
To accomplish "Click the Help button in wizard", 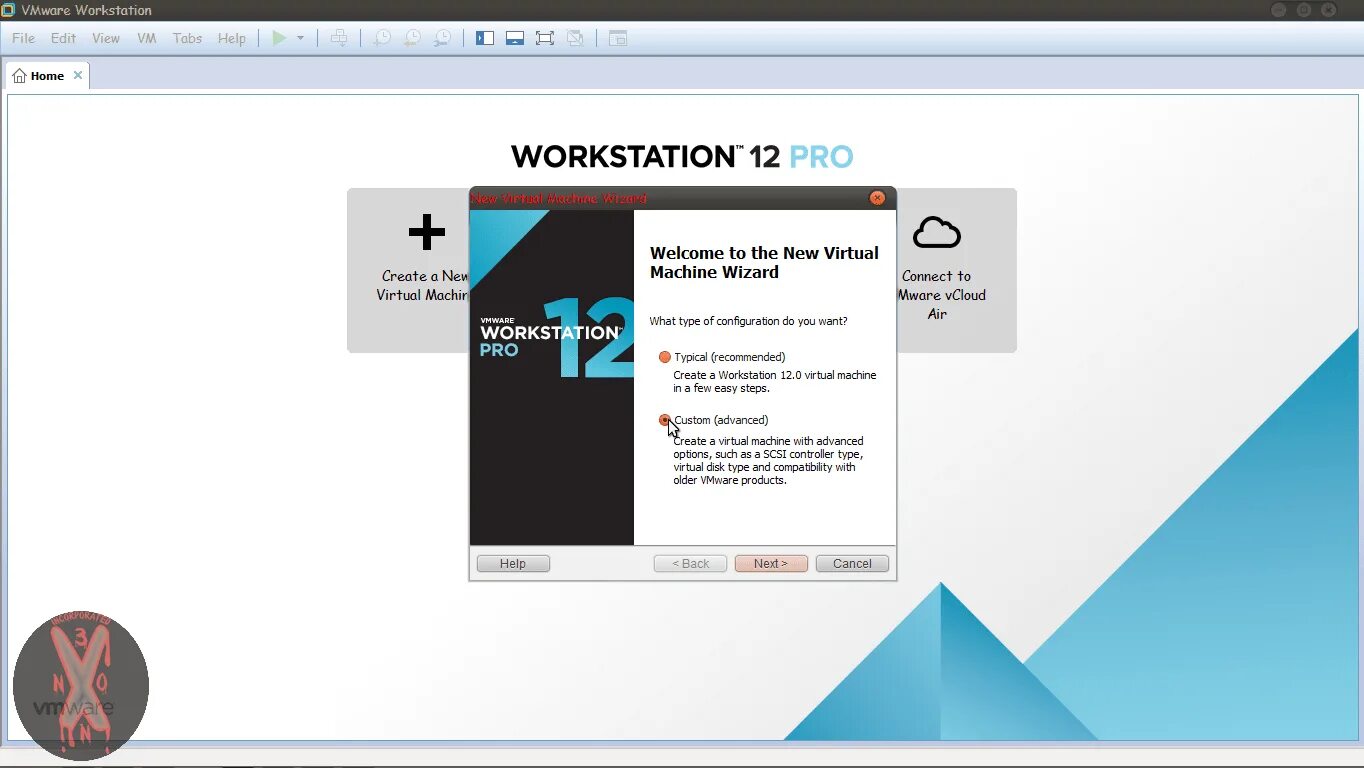I will point(513,564).
